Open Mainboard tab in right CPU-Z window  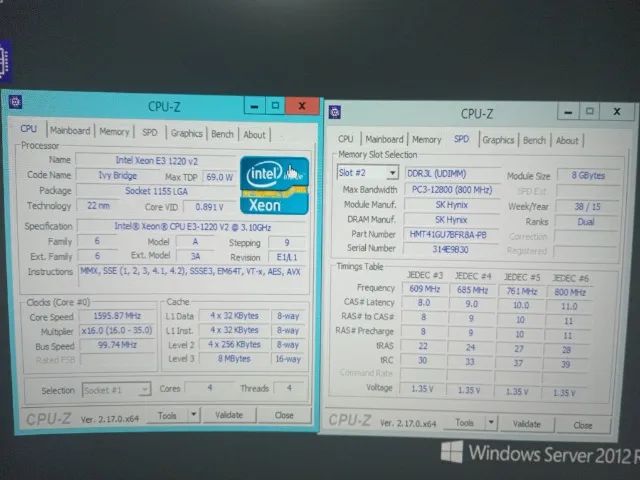tap(384, 139)
